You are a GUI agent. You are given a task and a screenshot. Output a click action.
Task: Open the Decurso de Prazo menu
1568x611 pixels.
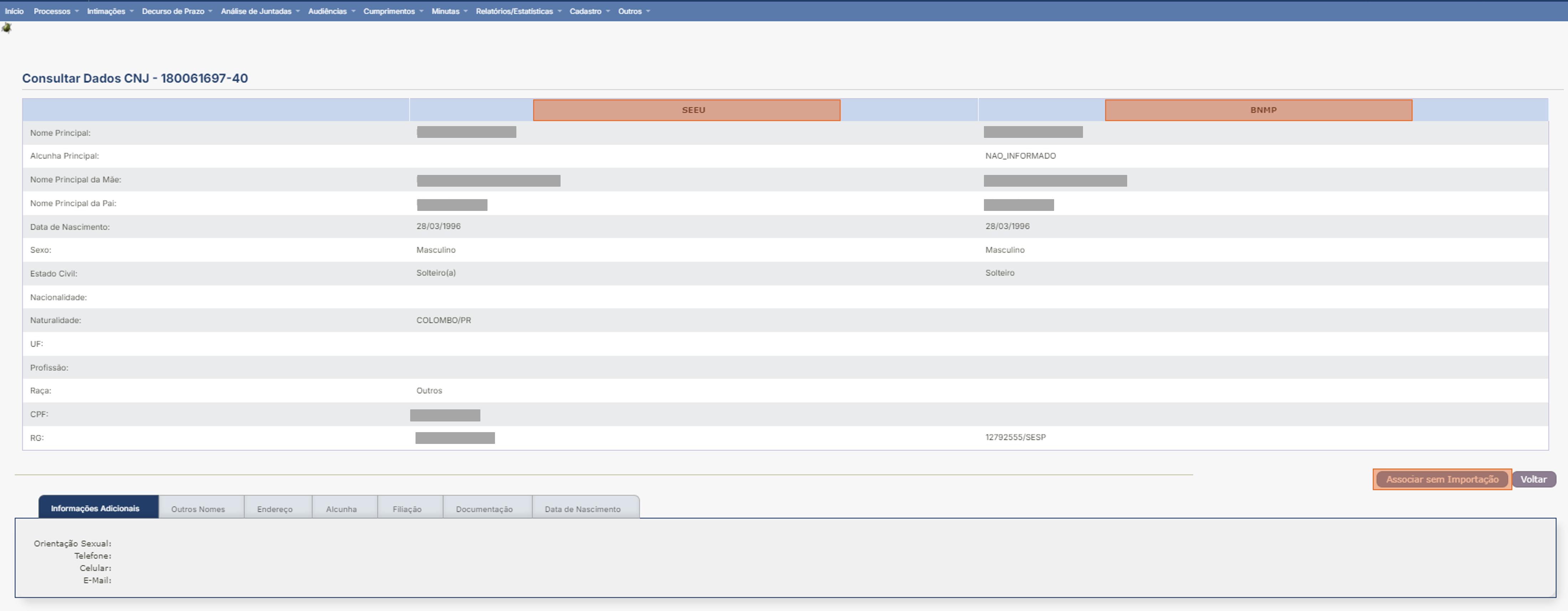point(177,11)
